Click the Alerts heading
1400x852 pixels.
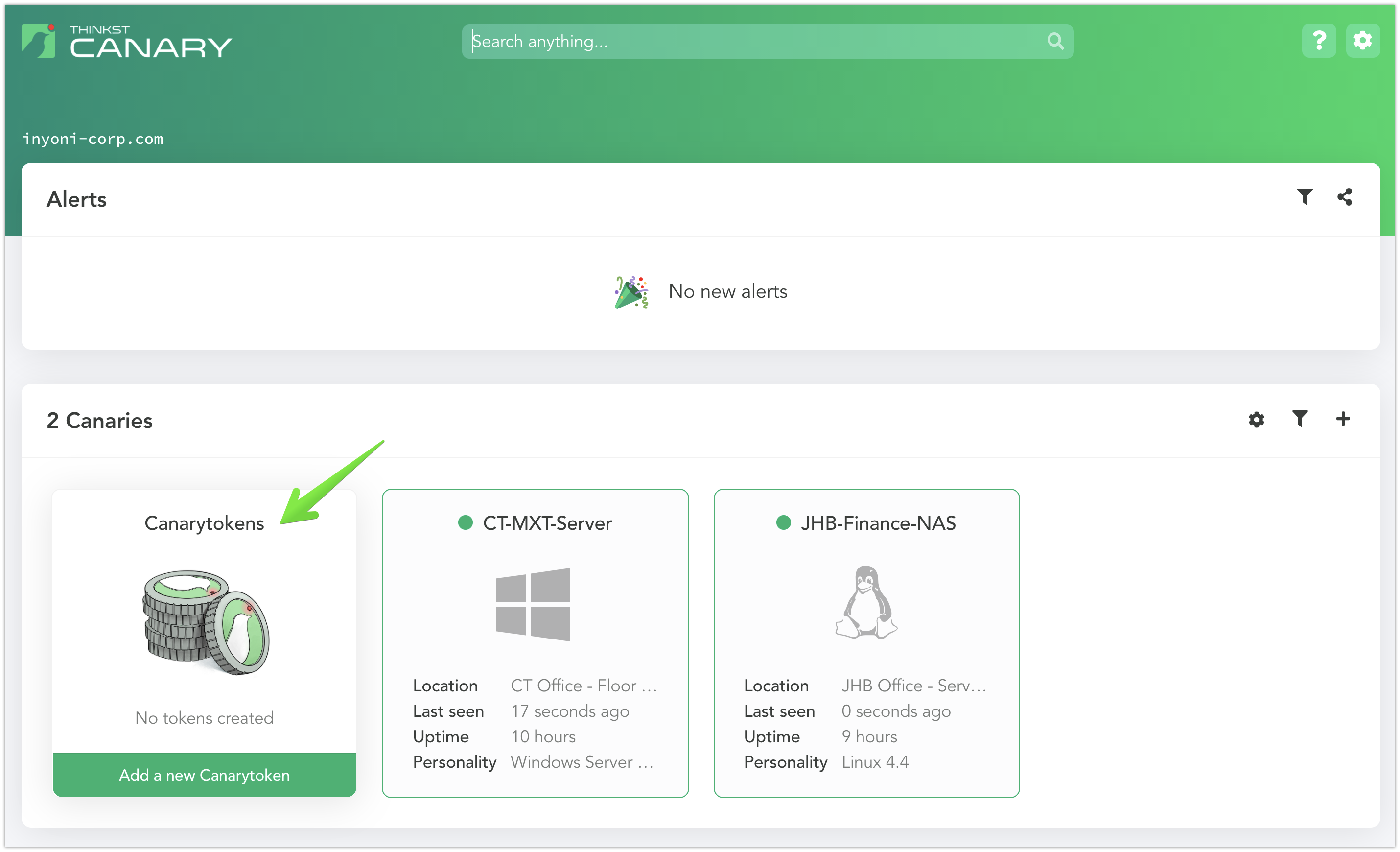(x=77, y=199)
